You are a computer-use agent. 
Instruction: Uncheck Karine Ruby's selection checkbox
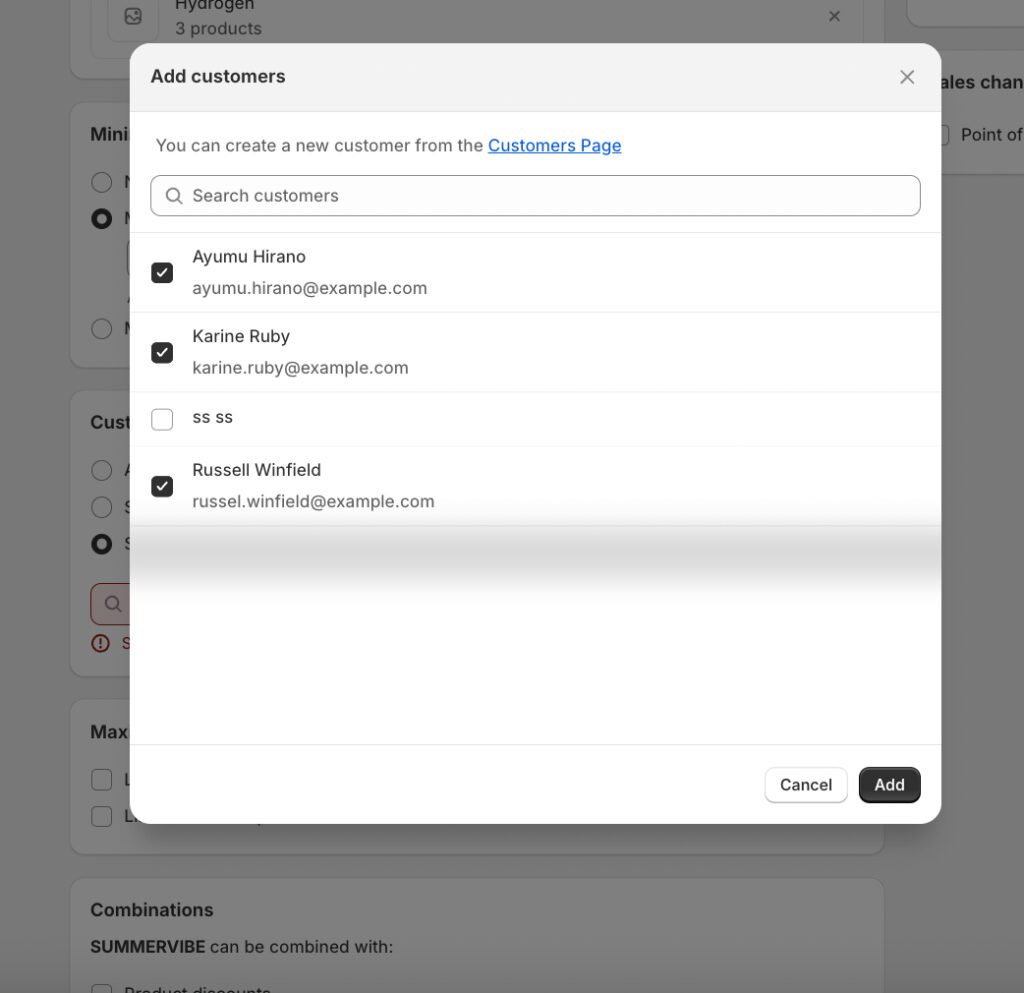pos(162,352)
